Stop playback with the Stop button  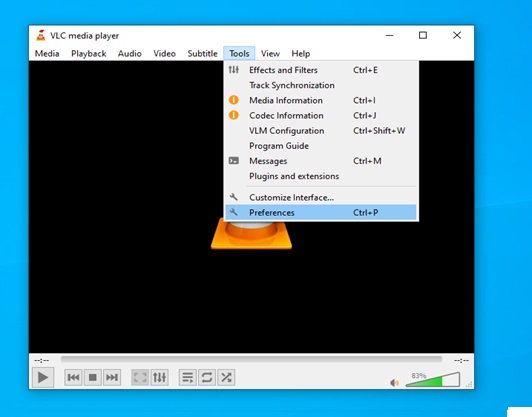coord(93,377)
